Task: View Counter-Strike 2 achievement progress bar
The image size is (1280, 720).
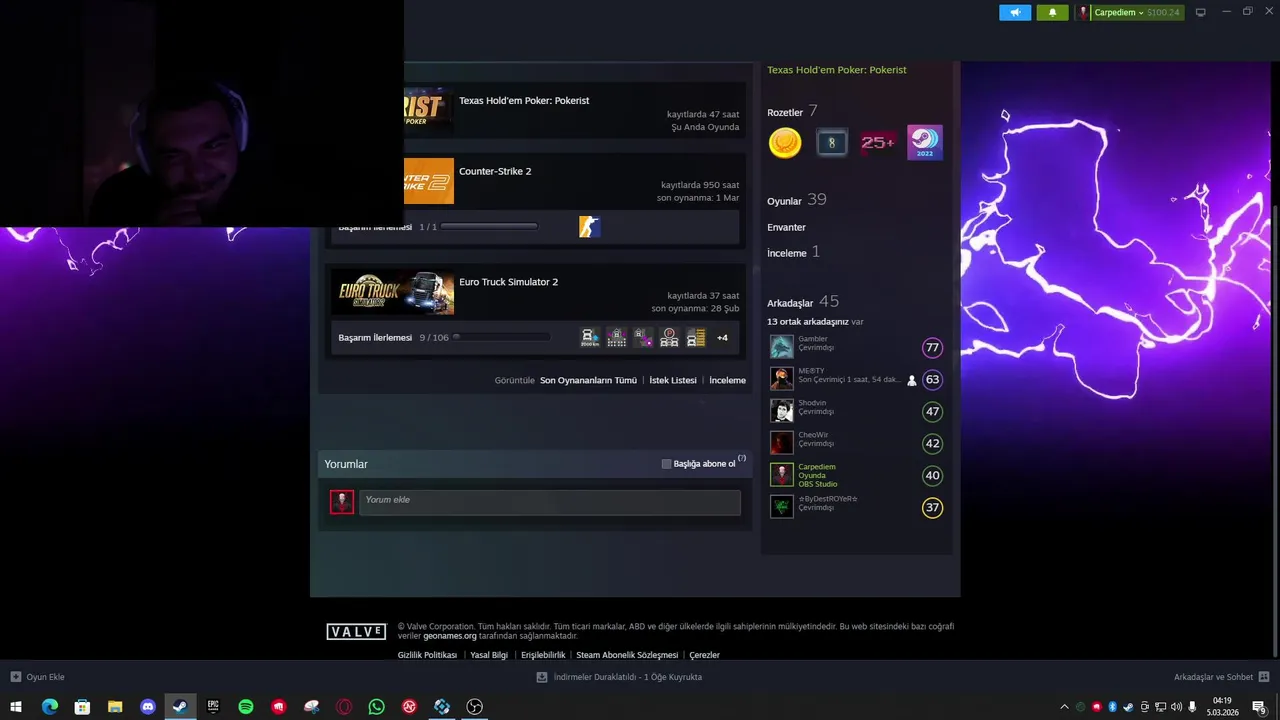Action: click(489, 227)
